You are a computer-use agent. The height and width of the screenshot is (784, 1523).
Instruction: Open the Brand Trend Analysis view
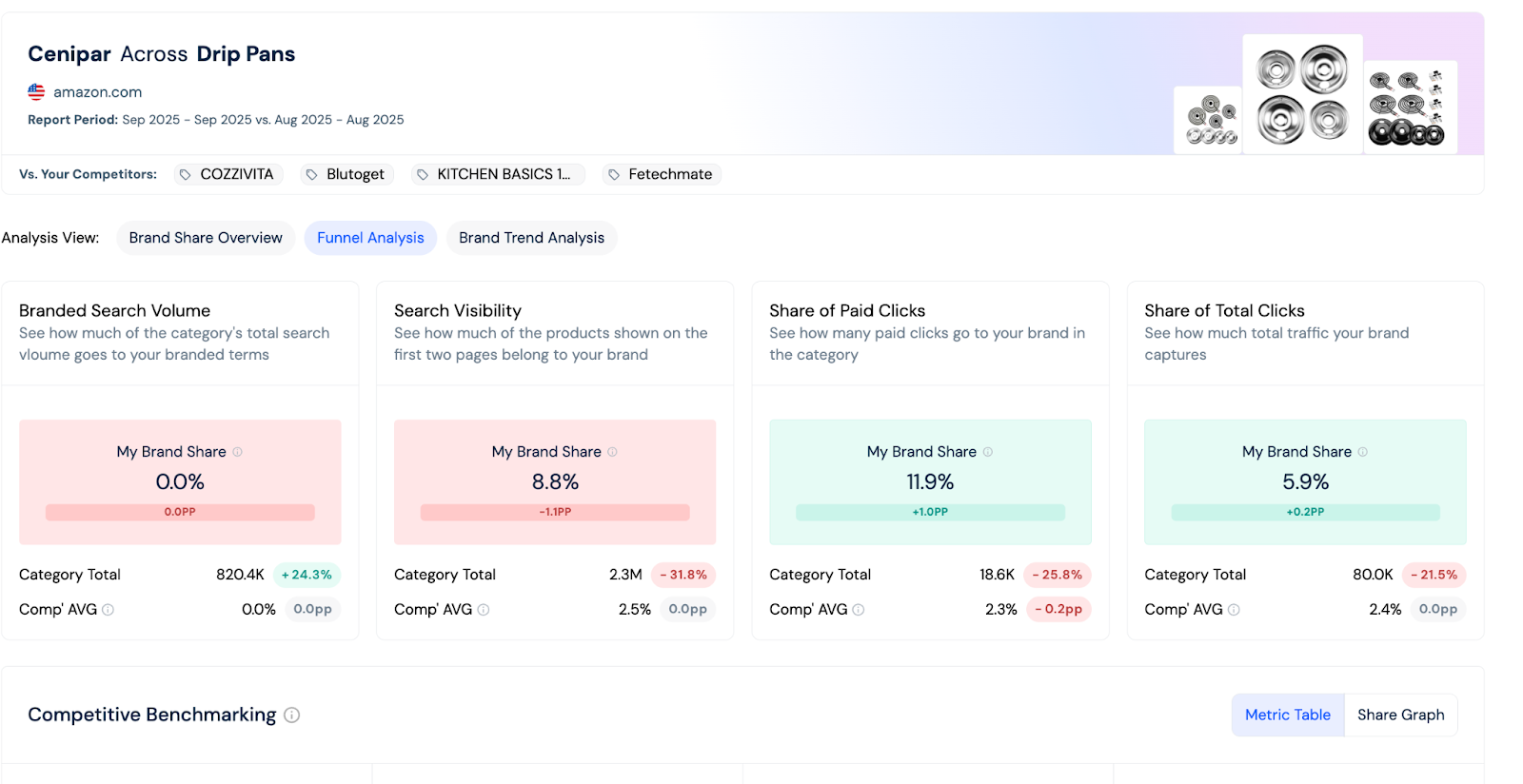coord(531,238)
